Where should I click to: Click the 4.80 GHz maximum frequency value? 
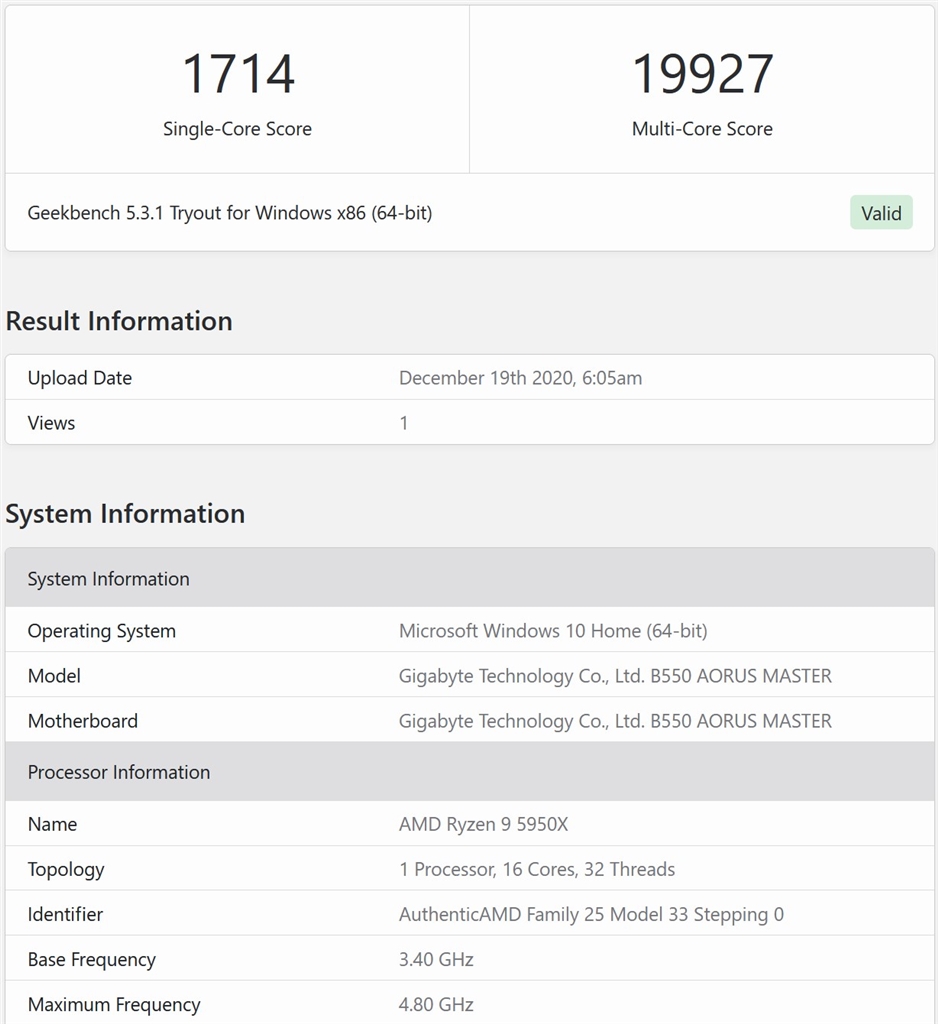(x=436, y=1004)
